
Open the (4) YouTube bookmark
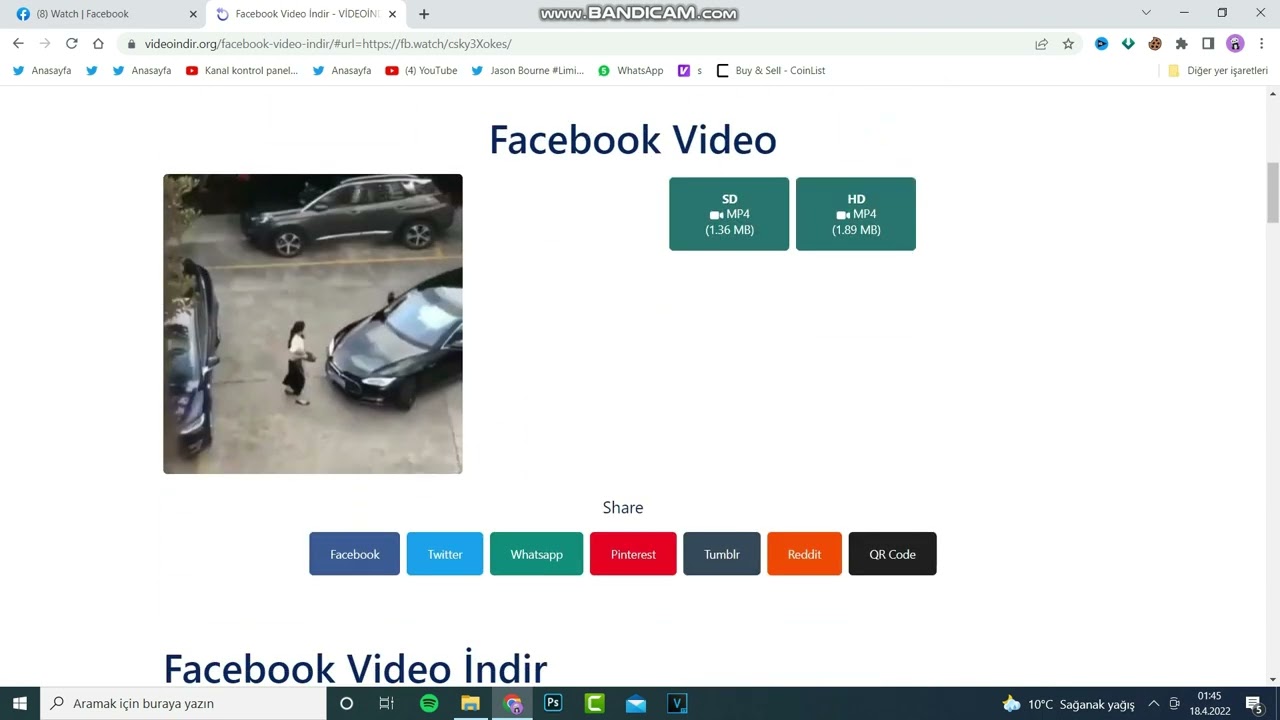point(421,71)
